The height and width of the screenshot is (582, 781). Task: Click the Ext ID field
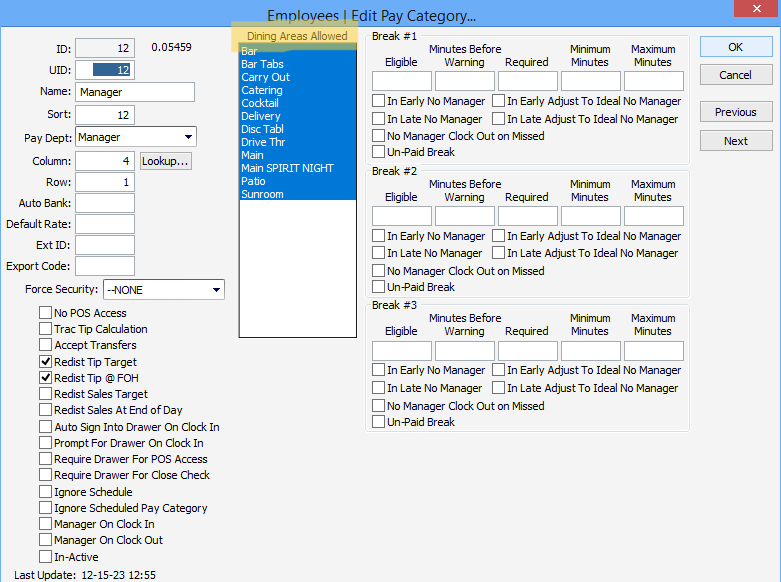click(x=105, y=245)
